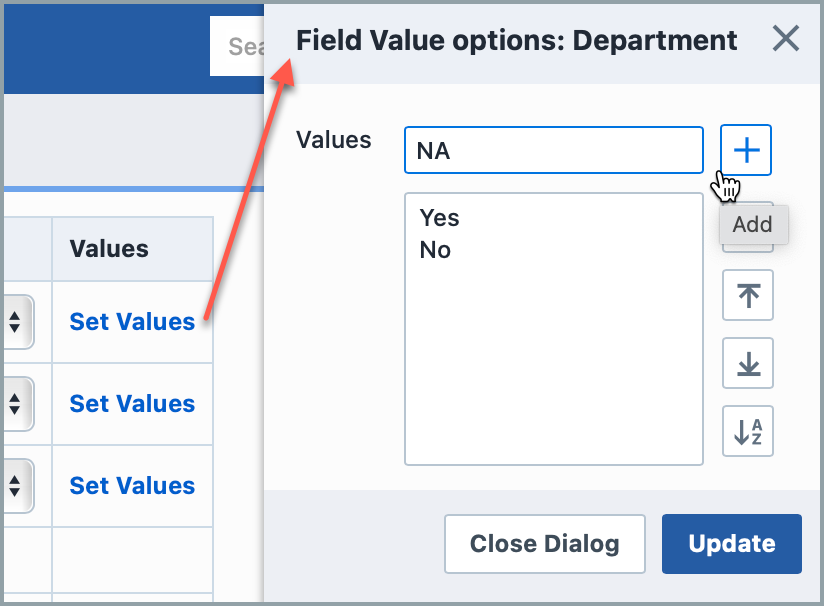Click the Add plus icon to add NA
824x606 pixels.
pos(747,149)
